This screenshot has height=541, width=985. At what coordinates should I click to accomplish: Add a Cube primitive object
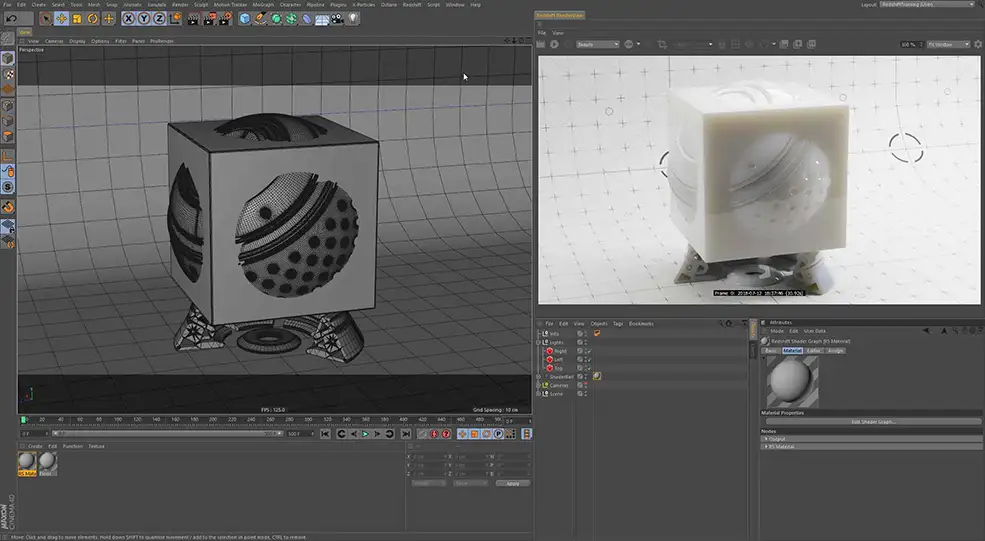pyautogui.click(x=245, y=19)
